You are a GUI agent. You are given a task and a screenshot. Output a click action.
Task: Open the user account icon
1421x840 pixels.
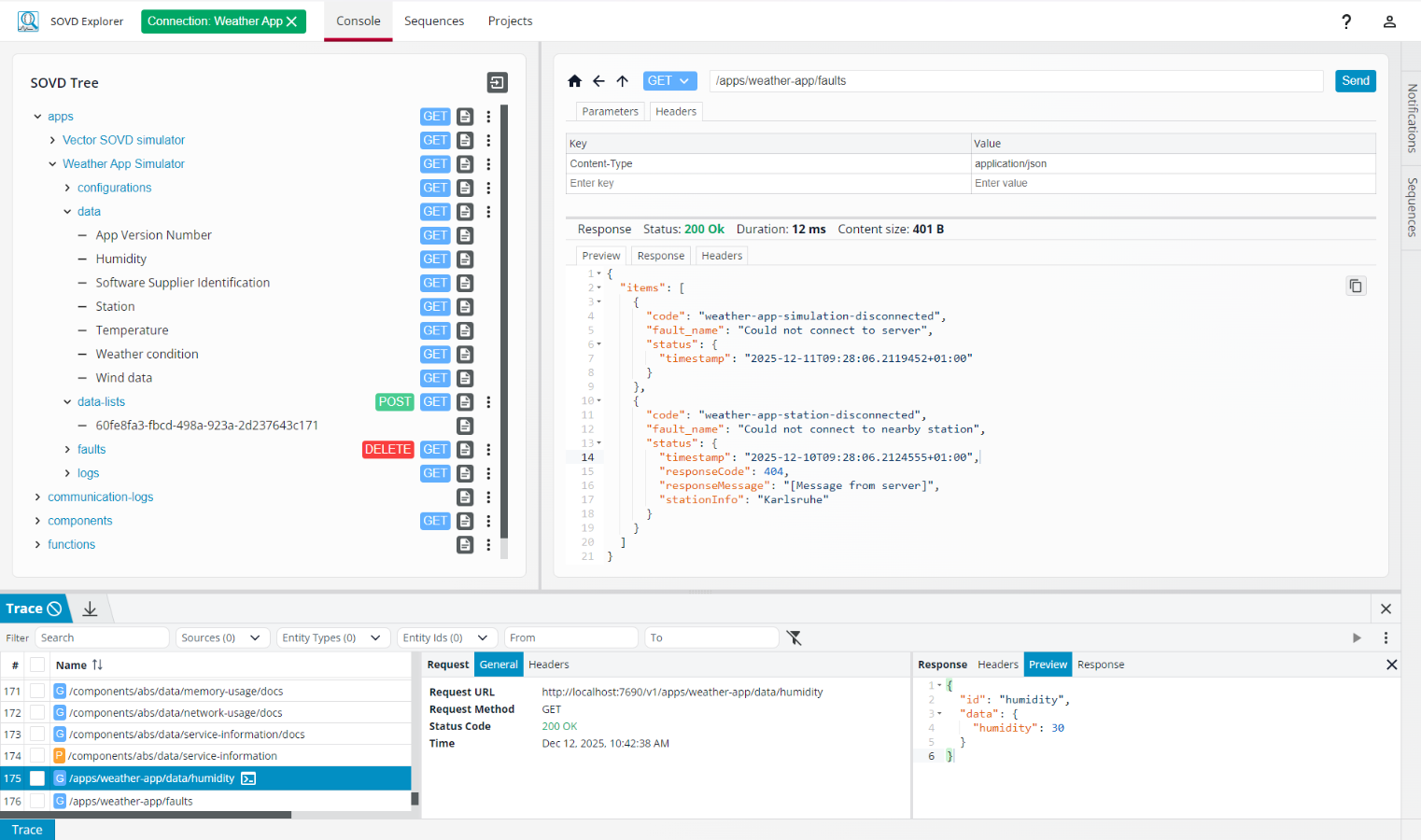pyautogui.click(x=1389, y=21)
